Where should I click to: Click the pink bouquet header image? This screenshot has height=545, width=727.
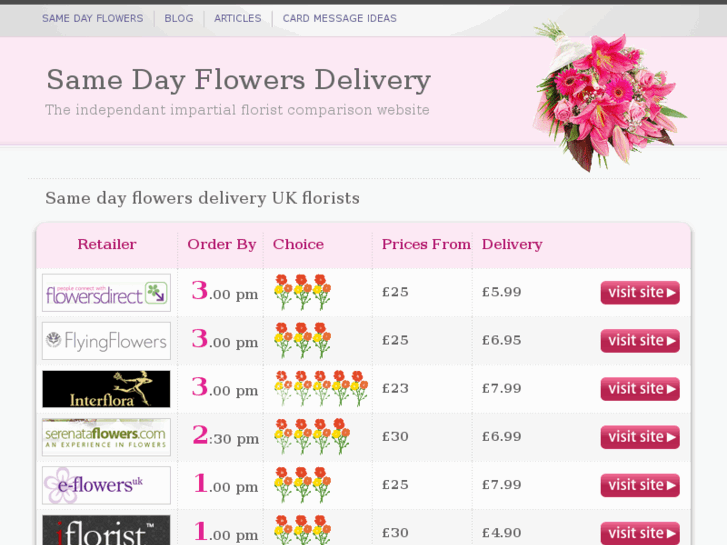click(610, 96)
